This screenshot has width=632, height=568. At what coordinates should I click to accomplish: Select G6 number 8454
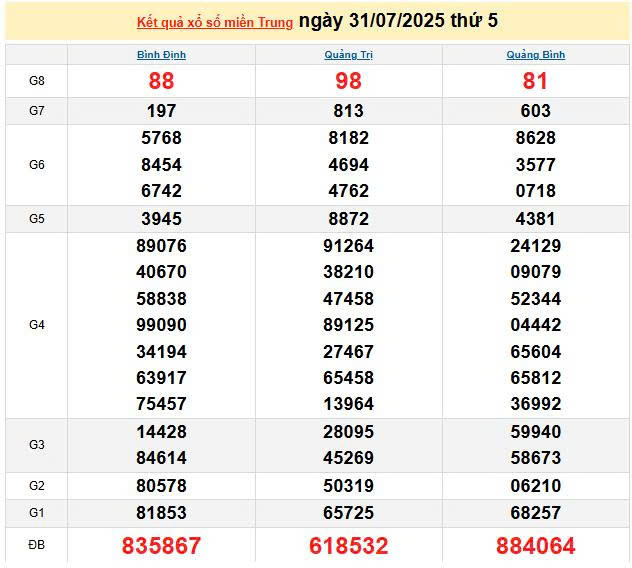click(x=161, y=165)
